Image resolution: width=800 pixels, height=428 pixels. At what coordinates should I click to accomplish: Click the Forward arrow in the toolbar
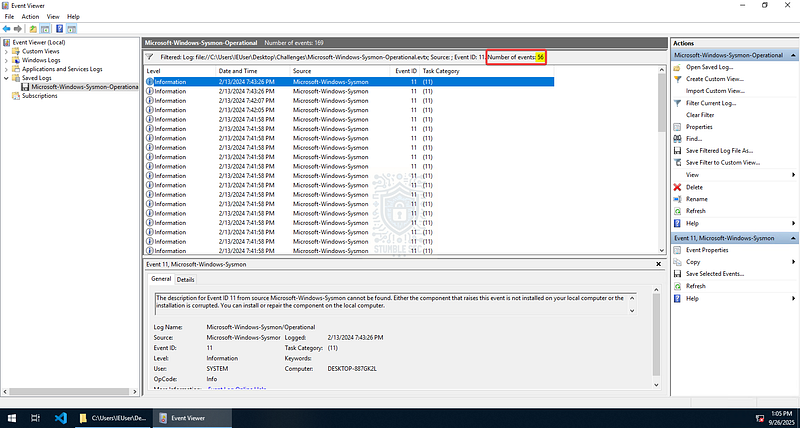click(x=18, y=29)
